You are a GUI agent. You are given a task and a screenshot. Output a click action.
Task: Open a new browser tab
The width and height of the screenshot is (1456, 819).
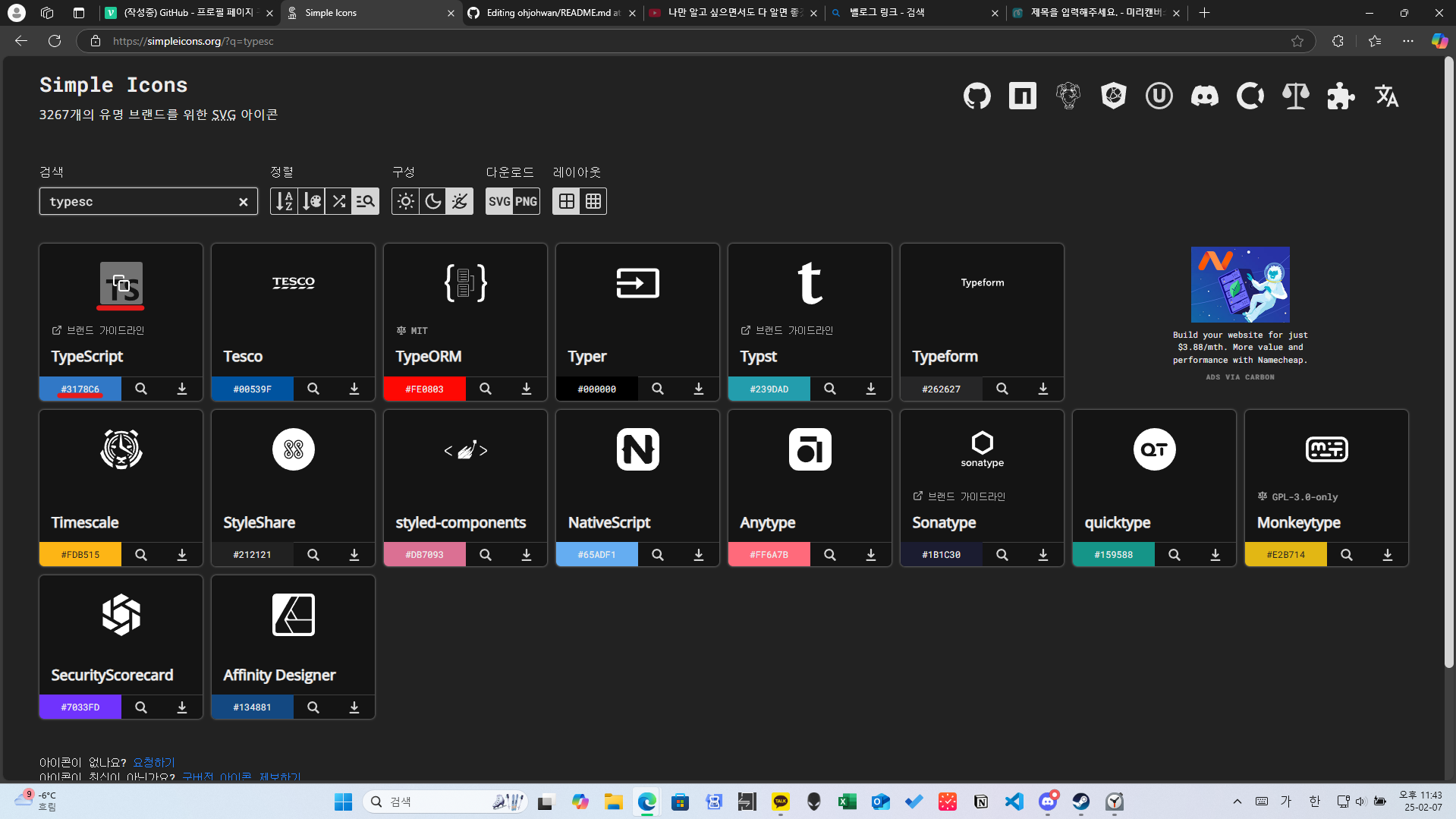click(x=1204, y=13)
